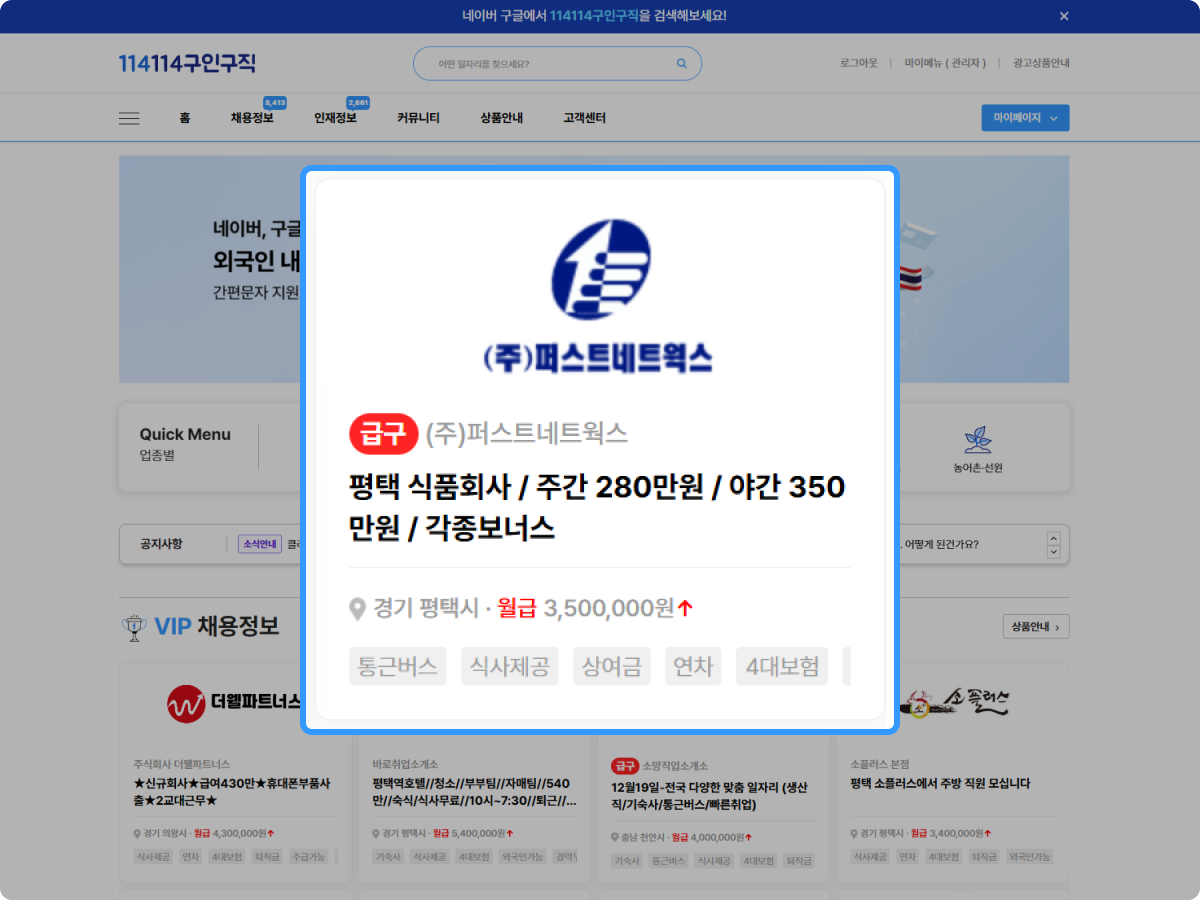Click the 농어촌-선원 plant icon

point(977,440)
